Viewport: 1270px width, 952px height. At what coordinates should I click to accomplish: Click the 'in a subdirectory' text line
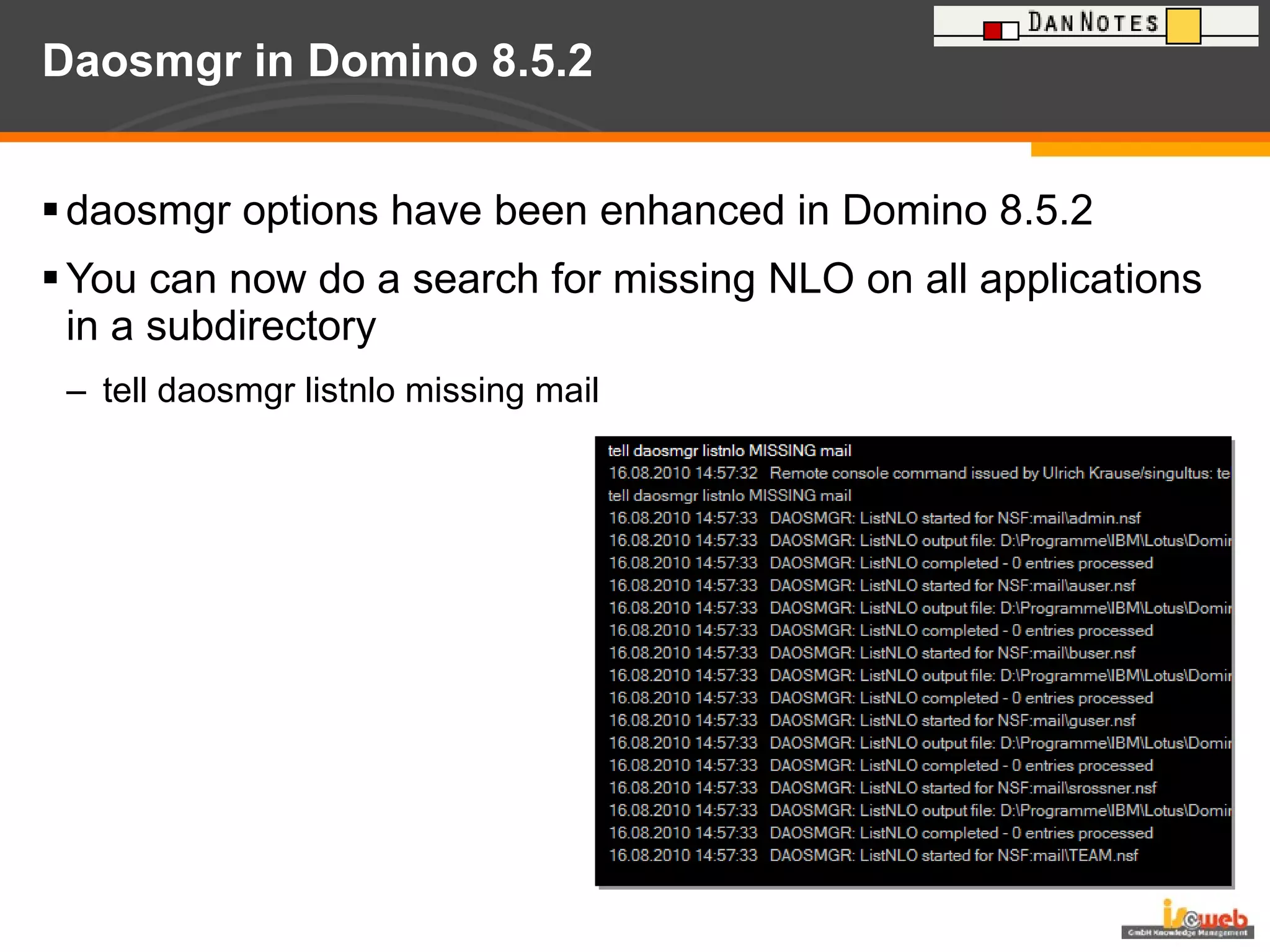(221, 326)
